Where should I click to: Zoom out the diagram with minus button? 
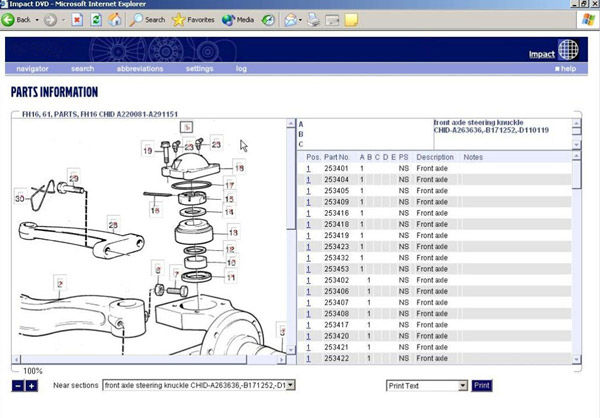click(x=18, y=386)
